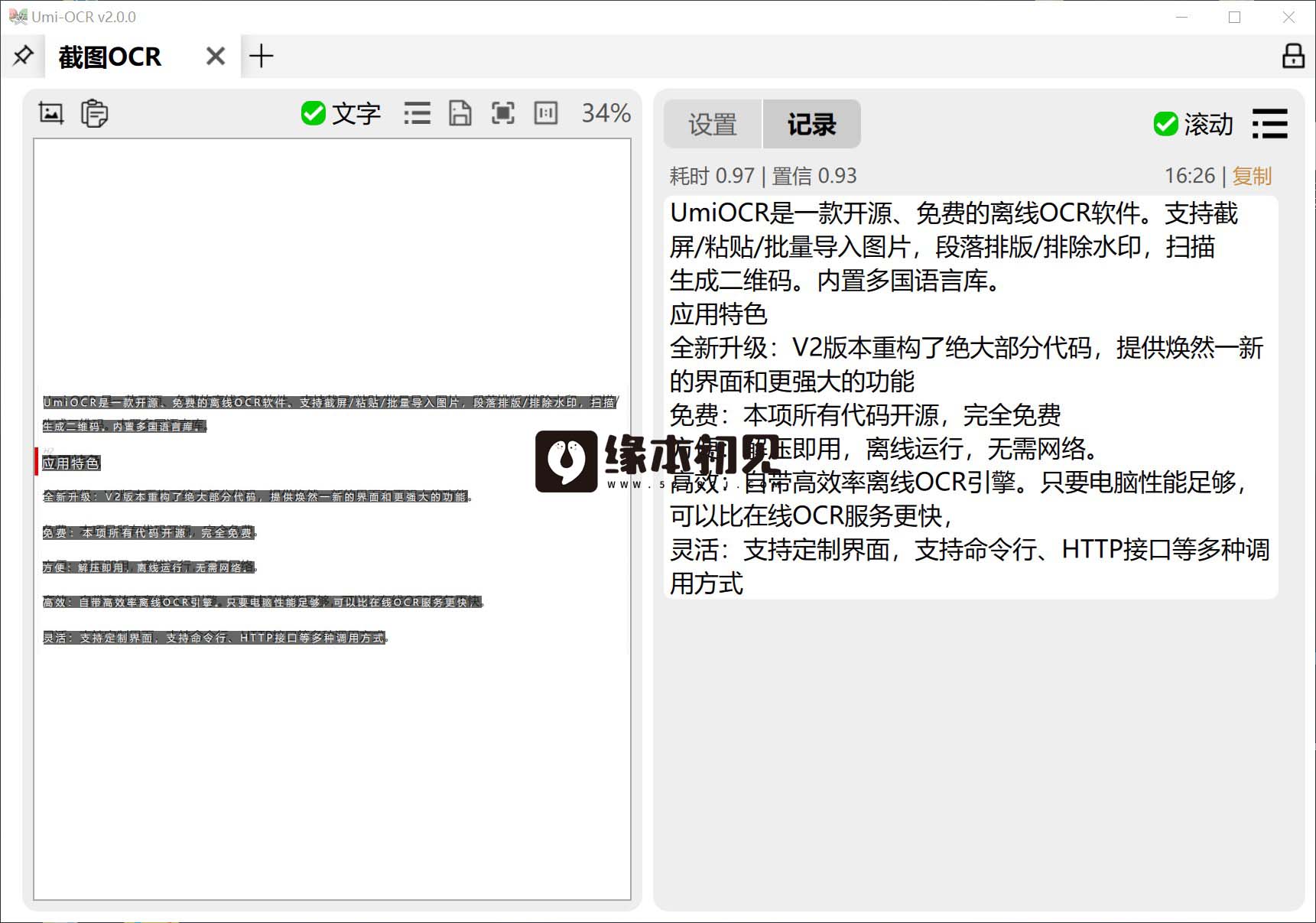Click the 34% zoom percentage label
This screenshot has width=1316, height=923.
tap(606, 113)
